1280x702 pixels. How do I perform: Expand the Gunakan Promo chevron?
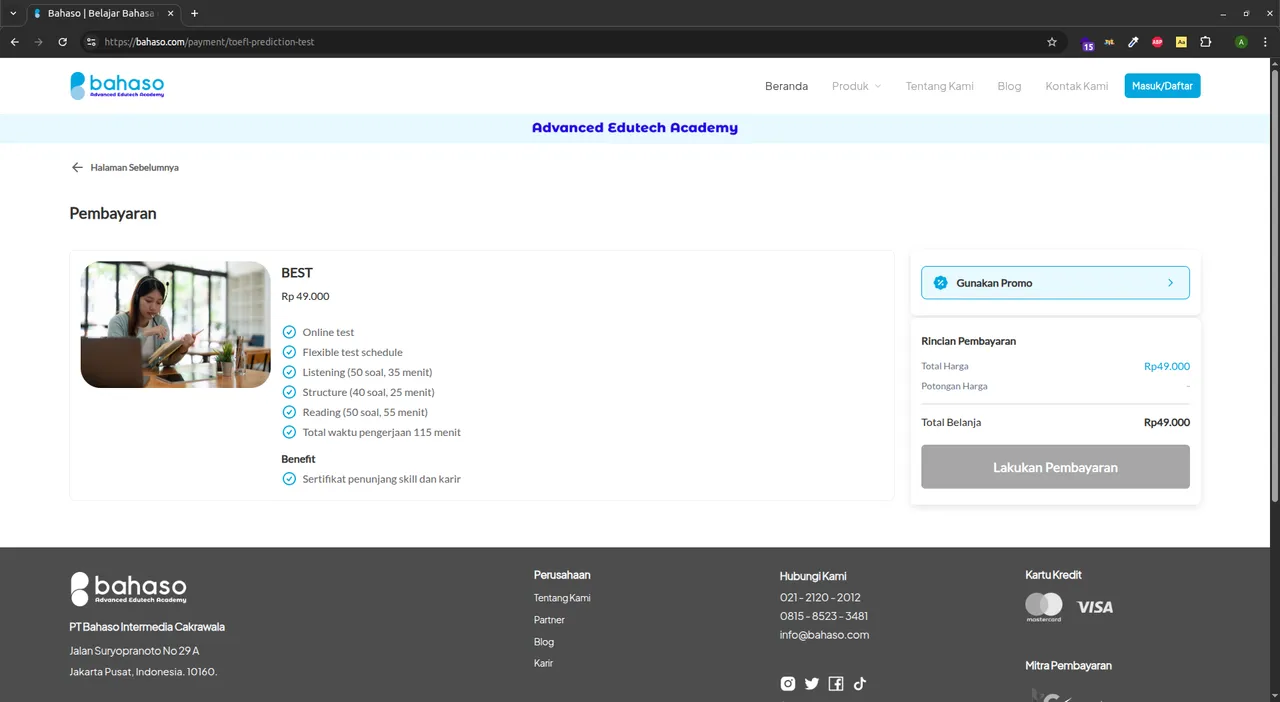pos(1170,283)
